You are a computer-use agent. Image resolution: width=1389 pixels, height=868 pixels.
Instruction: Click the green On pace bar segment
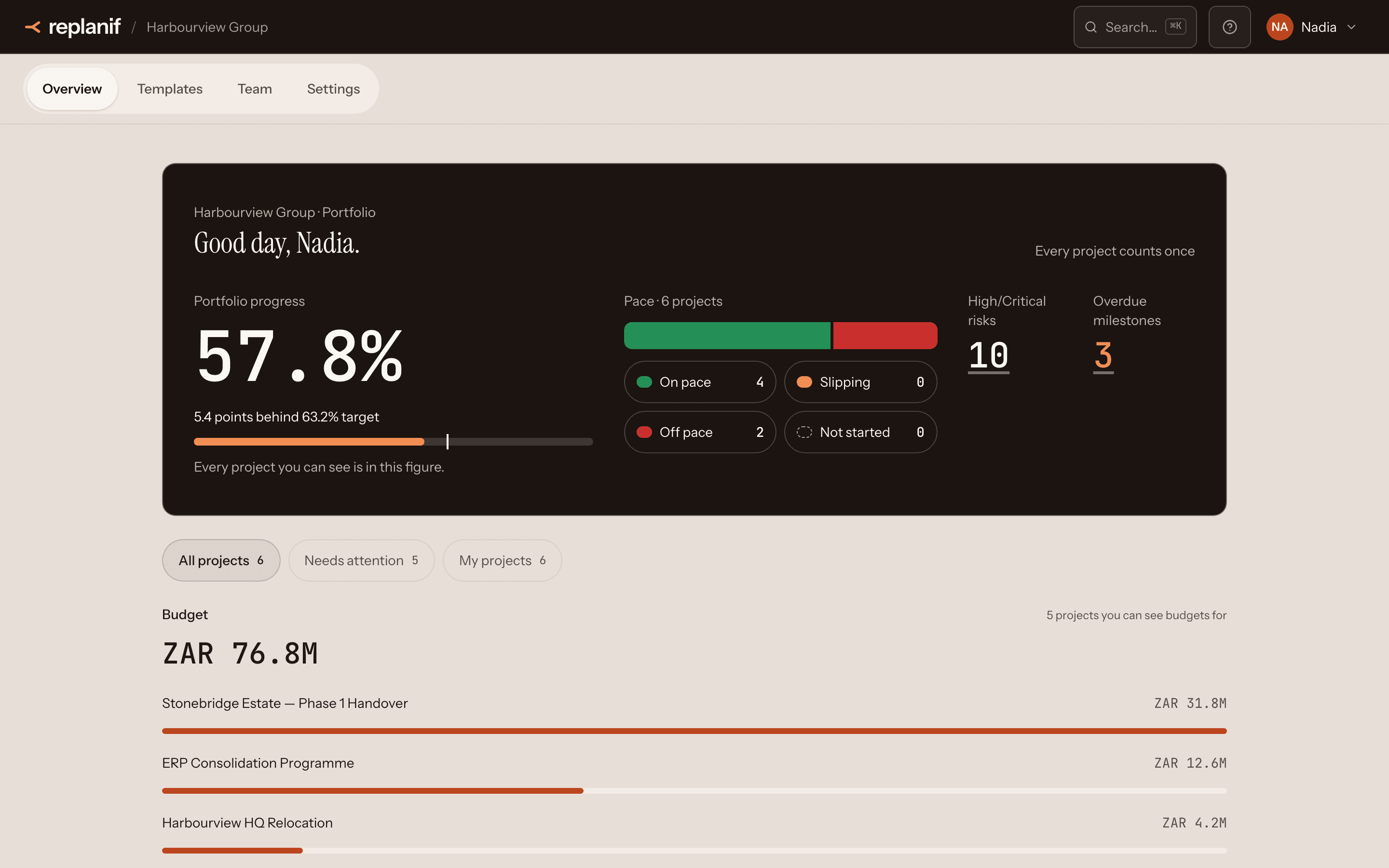(727, 336)
